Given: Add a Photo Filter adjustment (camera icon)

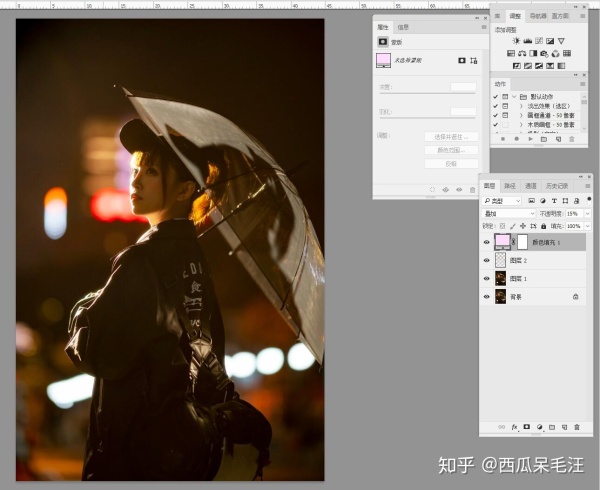Looking at the screenshot, I should (544, 53).
